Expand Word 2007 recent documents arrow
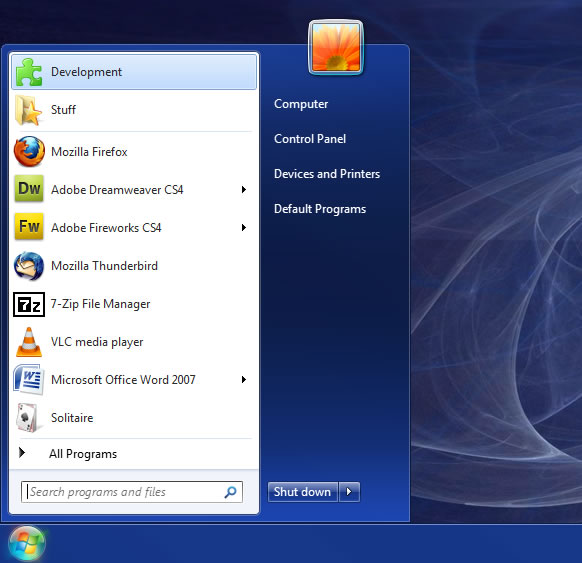Screen dimensions: 582x563 [x=244, y=379]
